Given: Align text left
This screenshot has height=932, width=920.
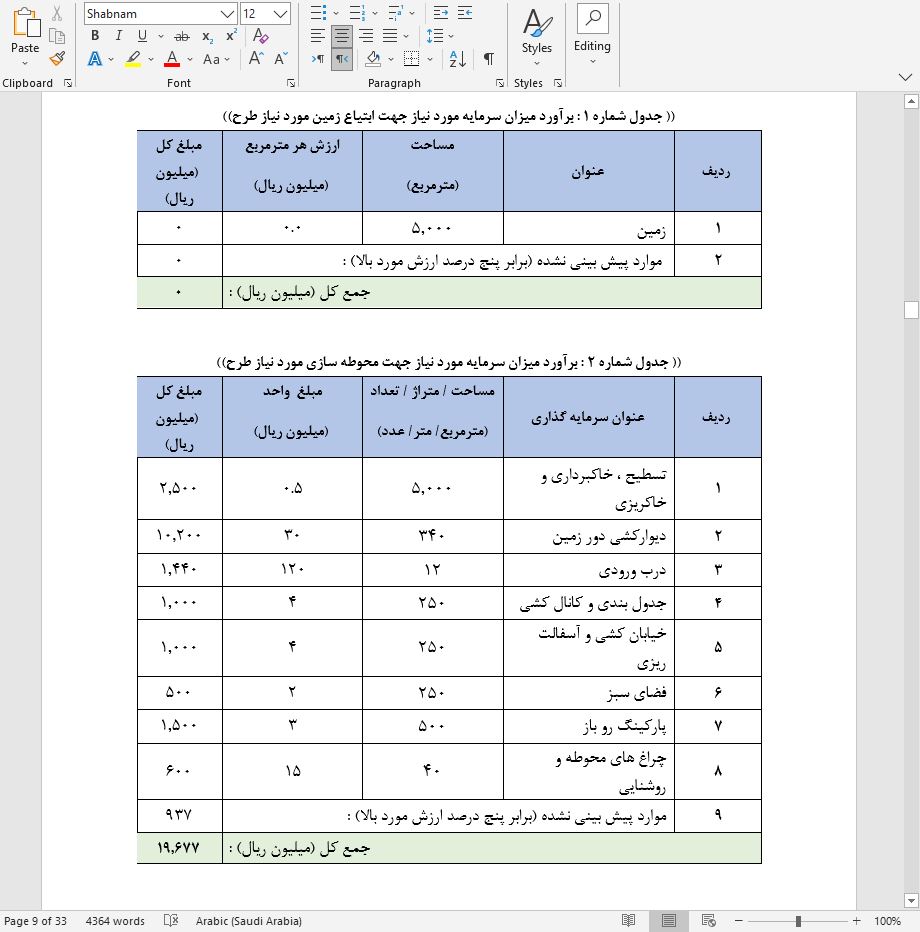Looking at the screenshot, I should [318, 36].
